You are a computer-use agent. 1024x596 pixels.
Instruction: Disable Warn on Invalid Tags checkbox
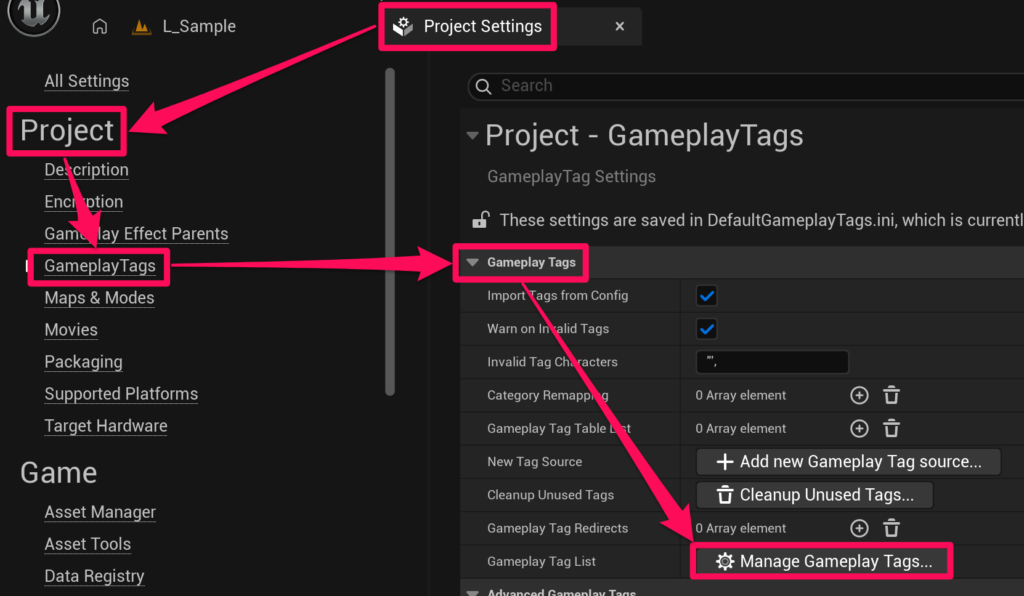point(707,329)
